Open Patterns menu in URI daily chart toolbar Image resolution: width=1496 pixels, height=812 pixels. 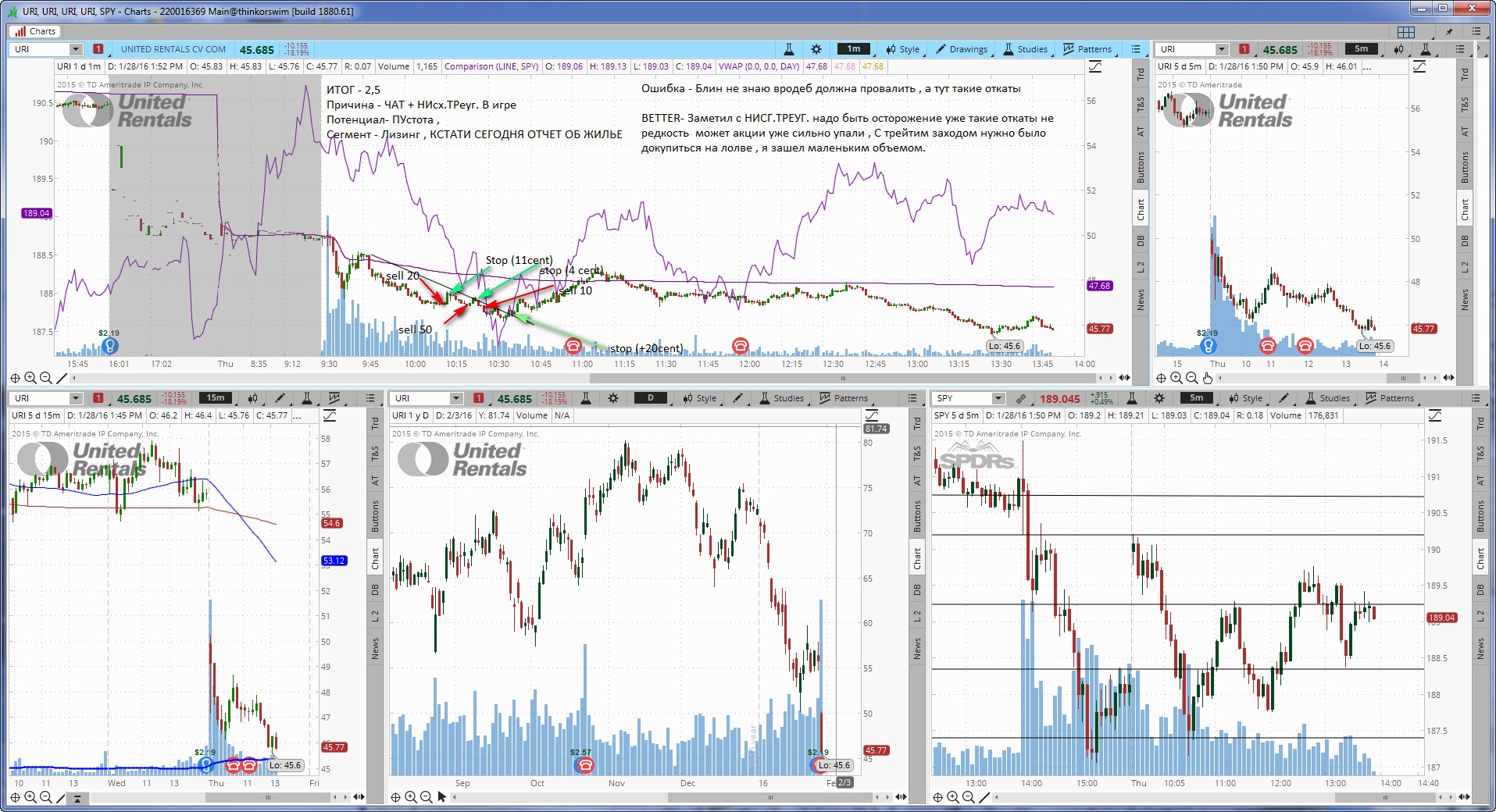[x=843, y=398]
